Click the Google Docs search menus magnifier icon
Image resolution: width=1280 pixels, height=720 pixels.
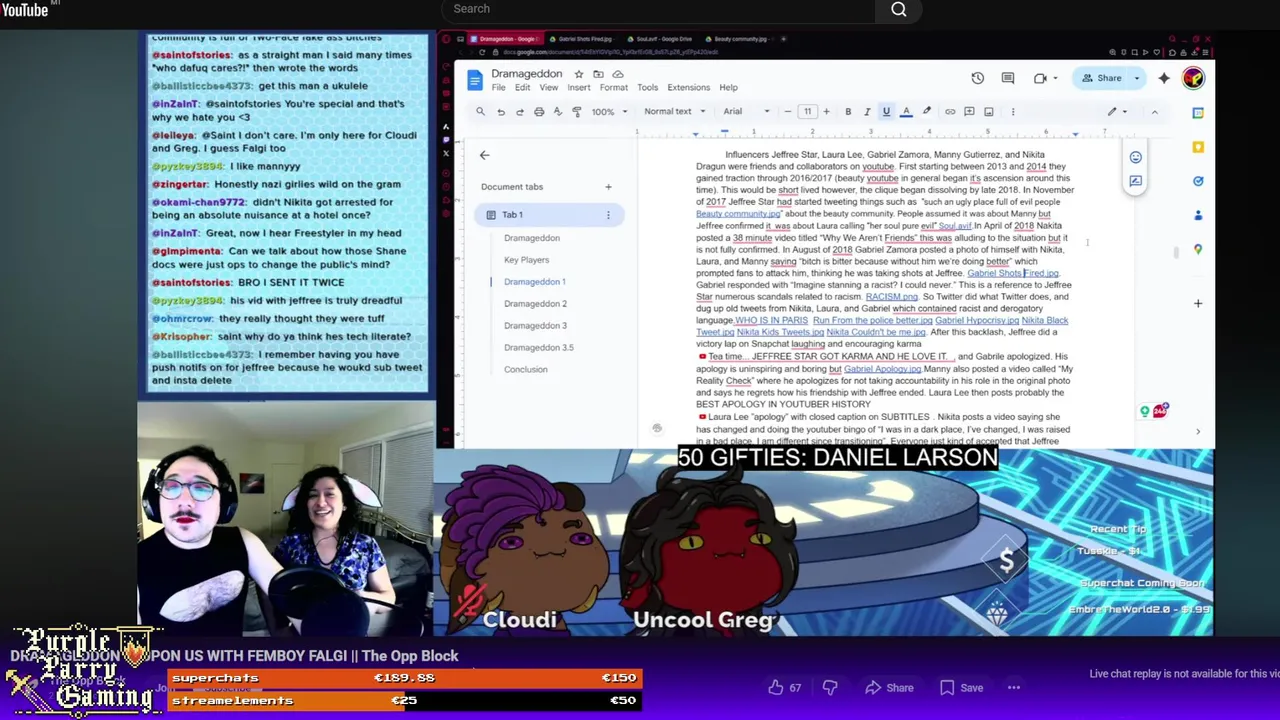pos(480,112)
